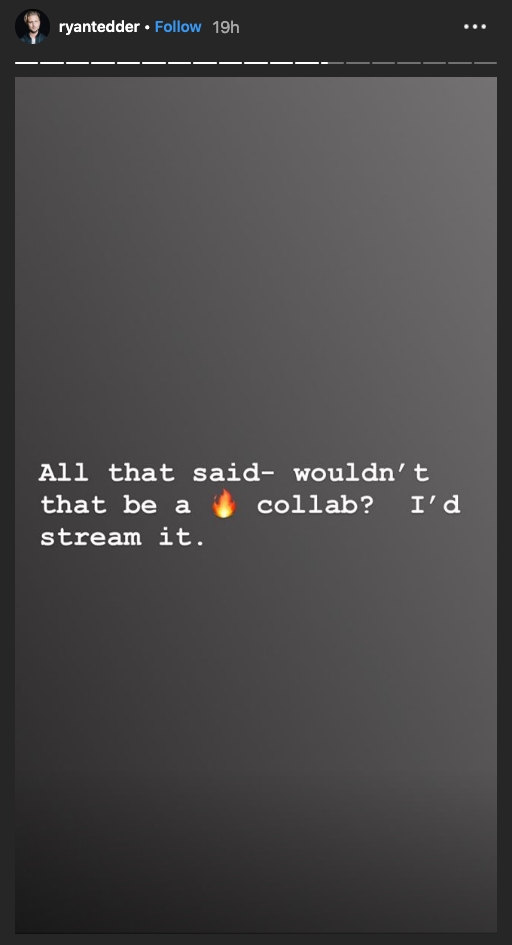512x945 pixels.
Task: Click the "I'd" text in the story
Action: coord(436,504)
